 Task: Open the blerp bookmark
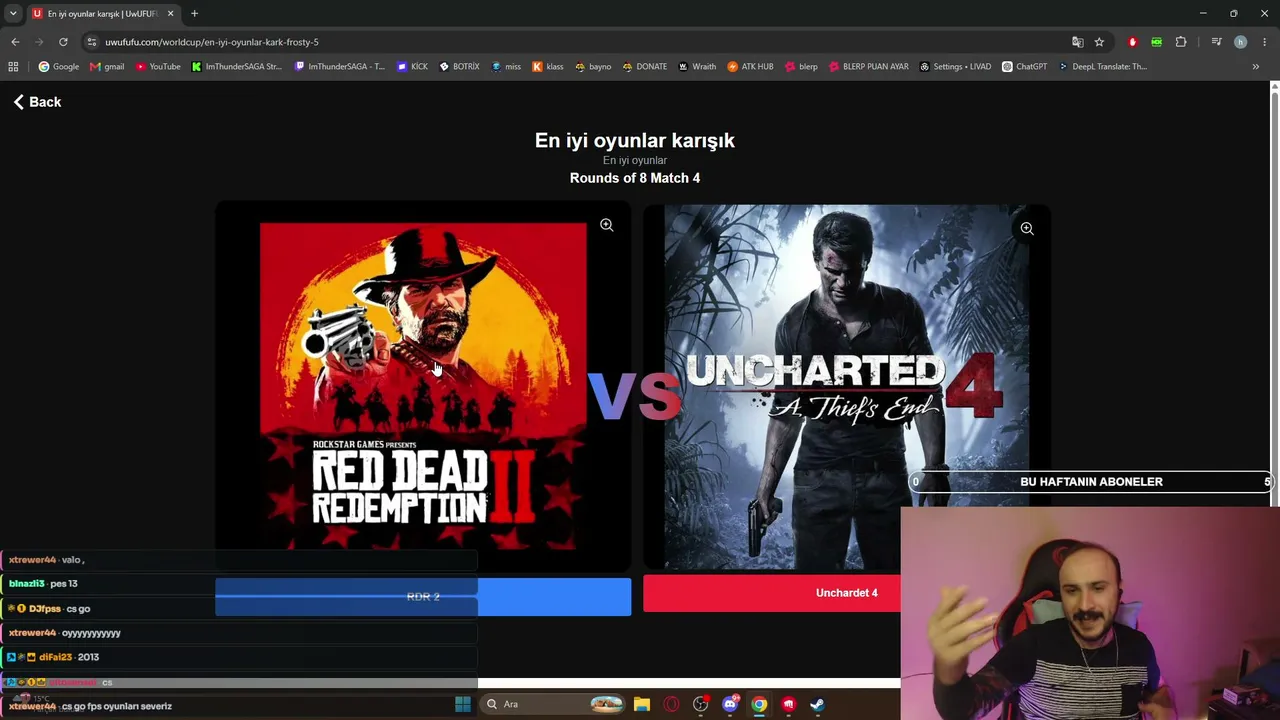tap(801, 67)
